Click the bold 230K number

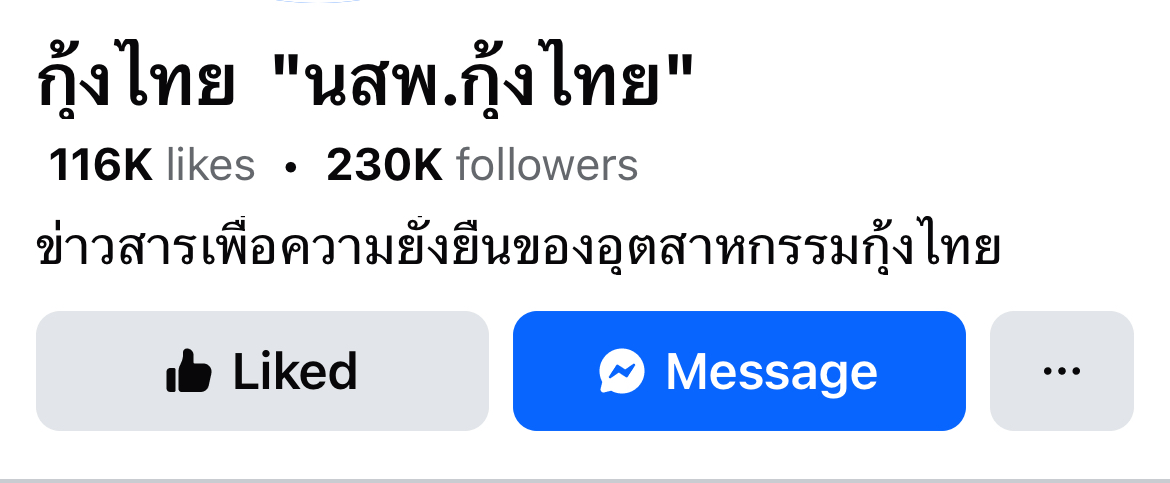click(385, 165)
